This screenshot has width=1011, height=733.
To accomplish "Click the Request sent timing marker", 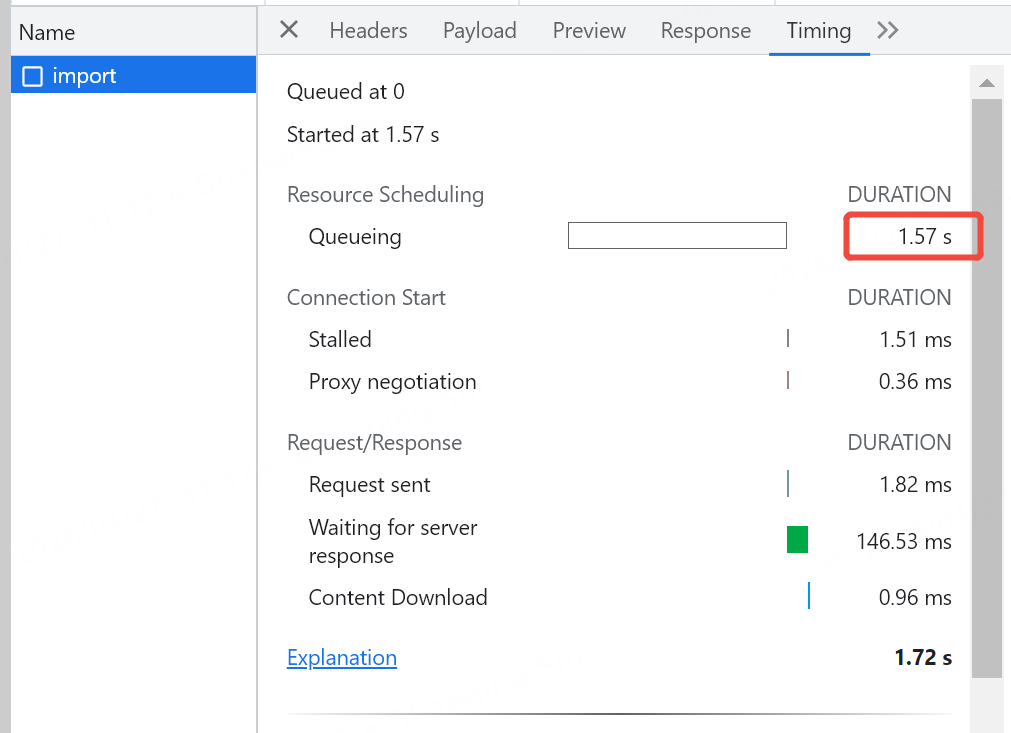I will [788, 484].
